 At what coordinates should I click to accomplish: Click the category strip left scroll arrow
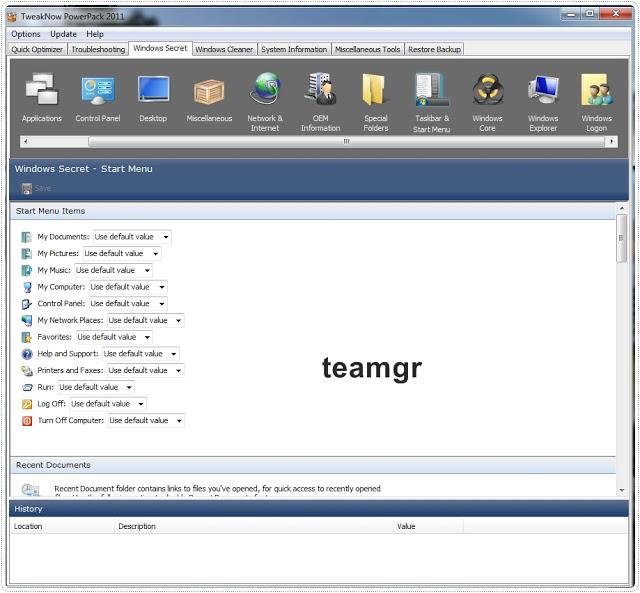point(26,142)
